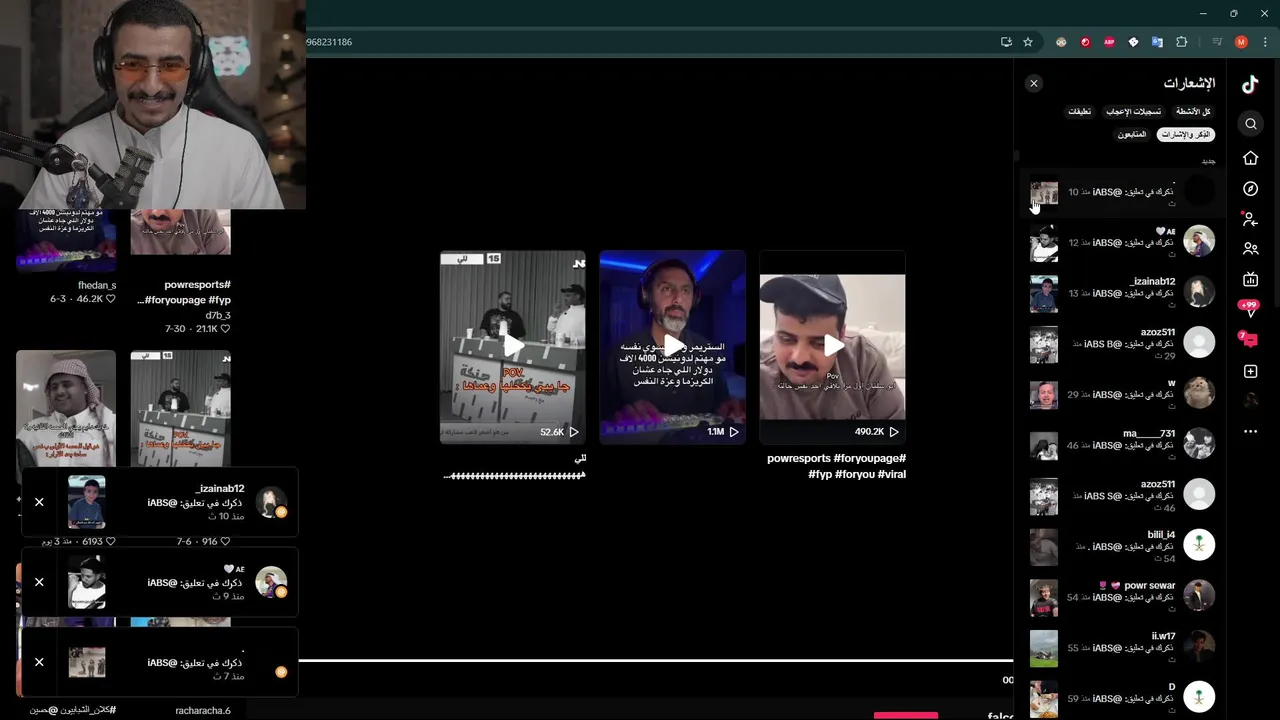Click the owl-face extension icon
This screenshot has height=720, width=1280.
coord(1061,42)
